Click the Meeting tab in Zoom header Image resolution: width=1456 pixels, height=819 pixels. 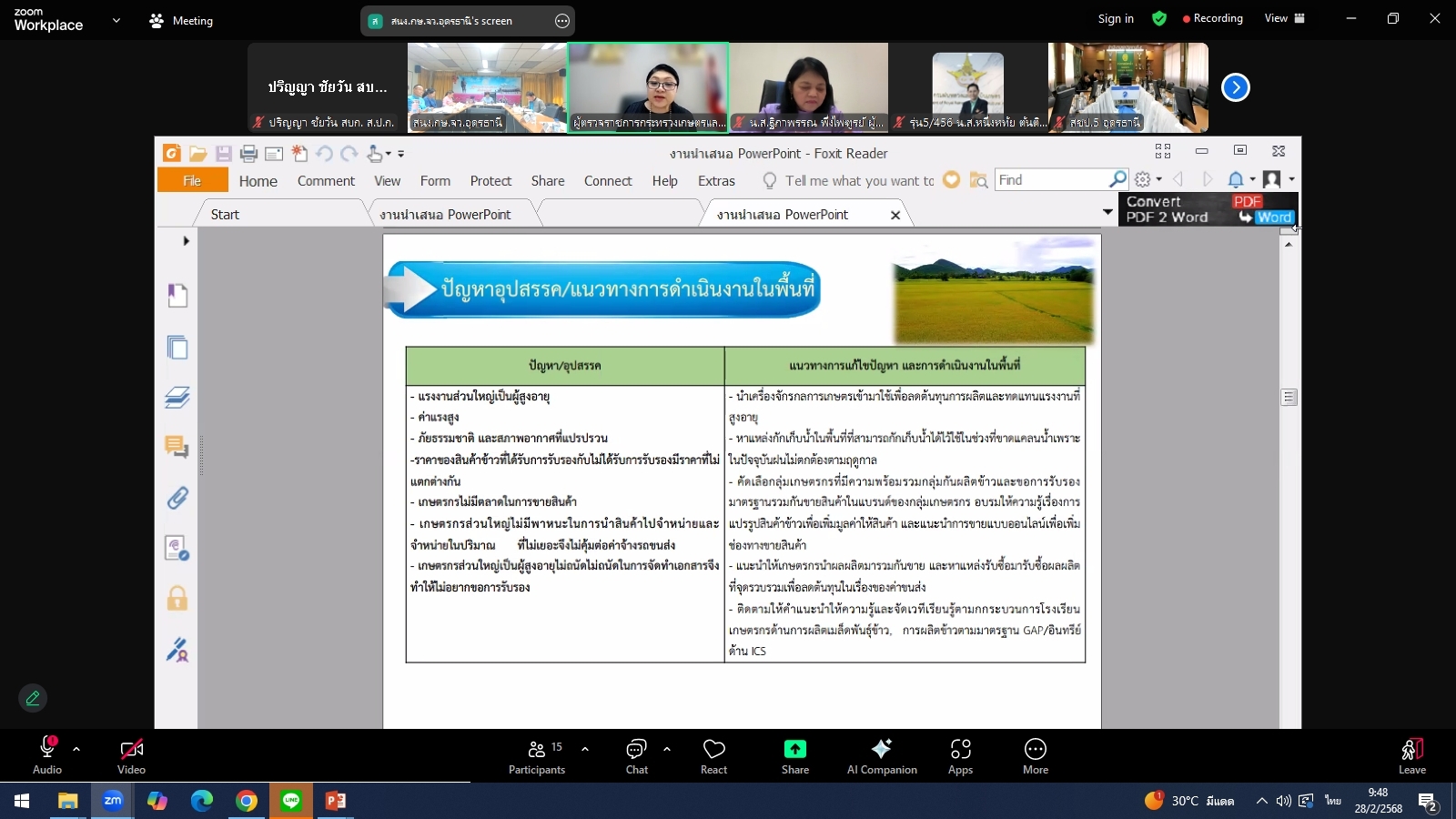click(181, 20)
